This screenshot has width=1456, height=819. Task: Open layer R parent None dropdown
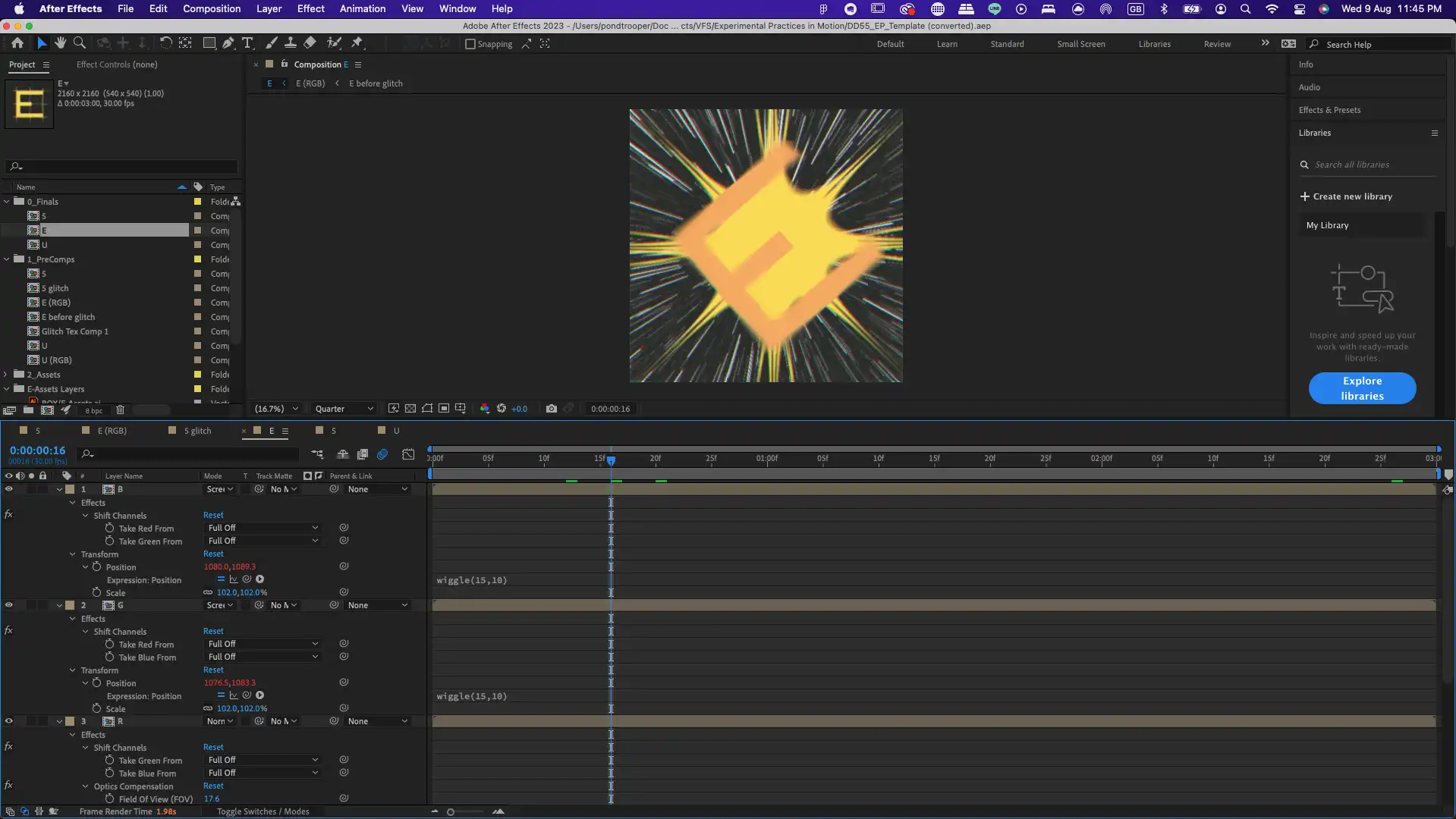(x=378, y=721)
